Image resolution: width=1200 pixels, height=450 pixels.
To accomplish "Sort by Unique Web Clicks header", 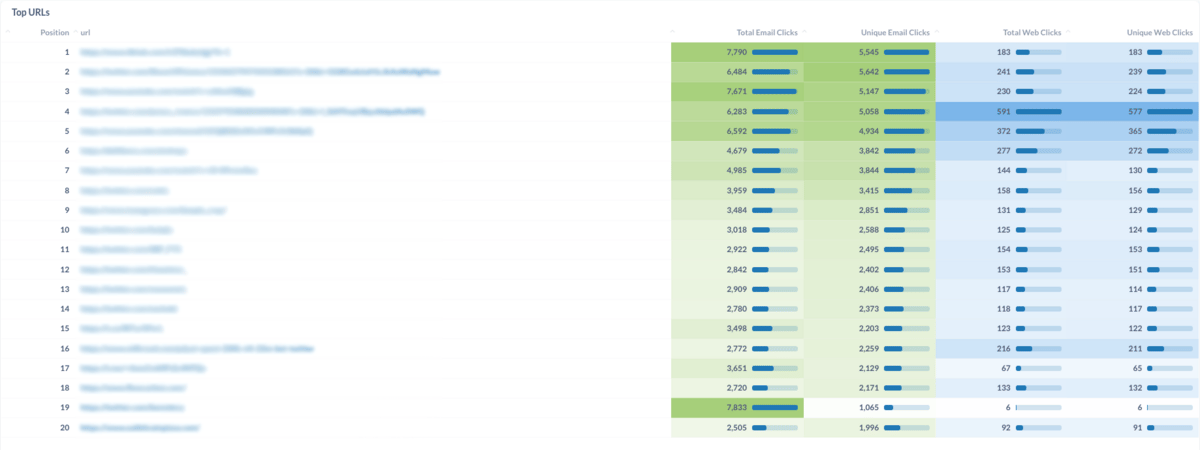I will click(1161, 32).
